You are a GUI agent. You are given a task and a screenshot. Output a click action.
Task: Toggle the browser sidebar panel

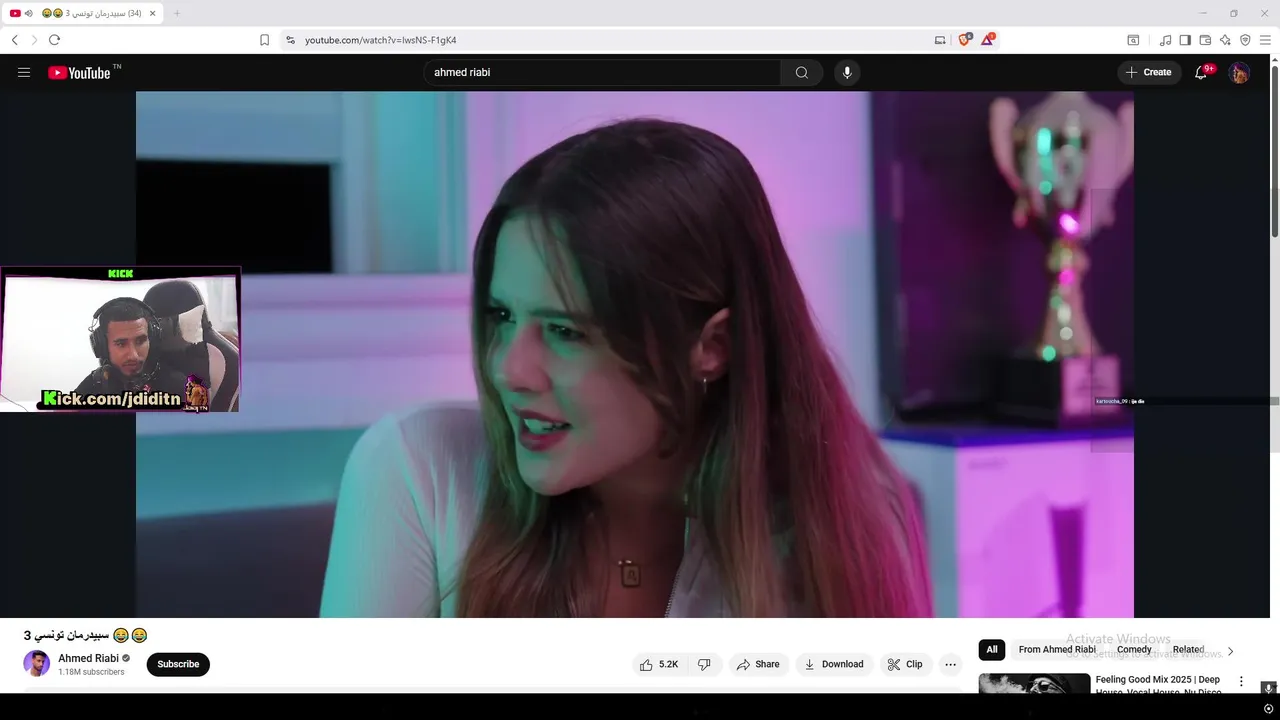click(1185, 40)
